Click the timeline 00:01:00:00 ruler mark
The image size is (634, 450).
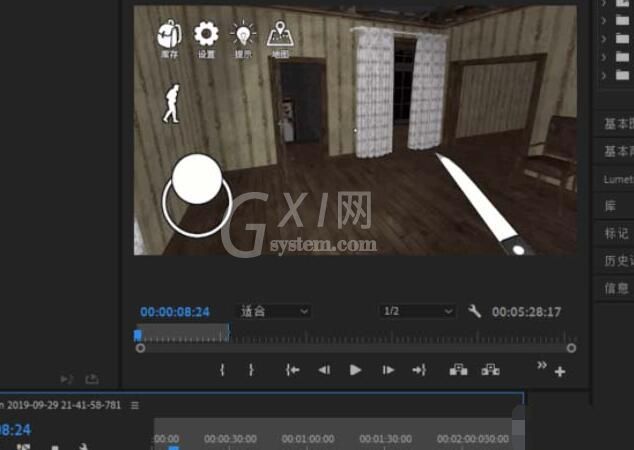coord(308,439)
